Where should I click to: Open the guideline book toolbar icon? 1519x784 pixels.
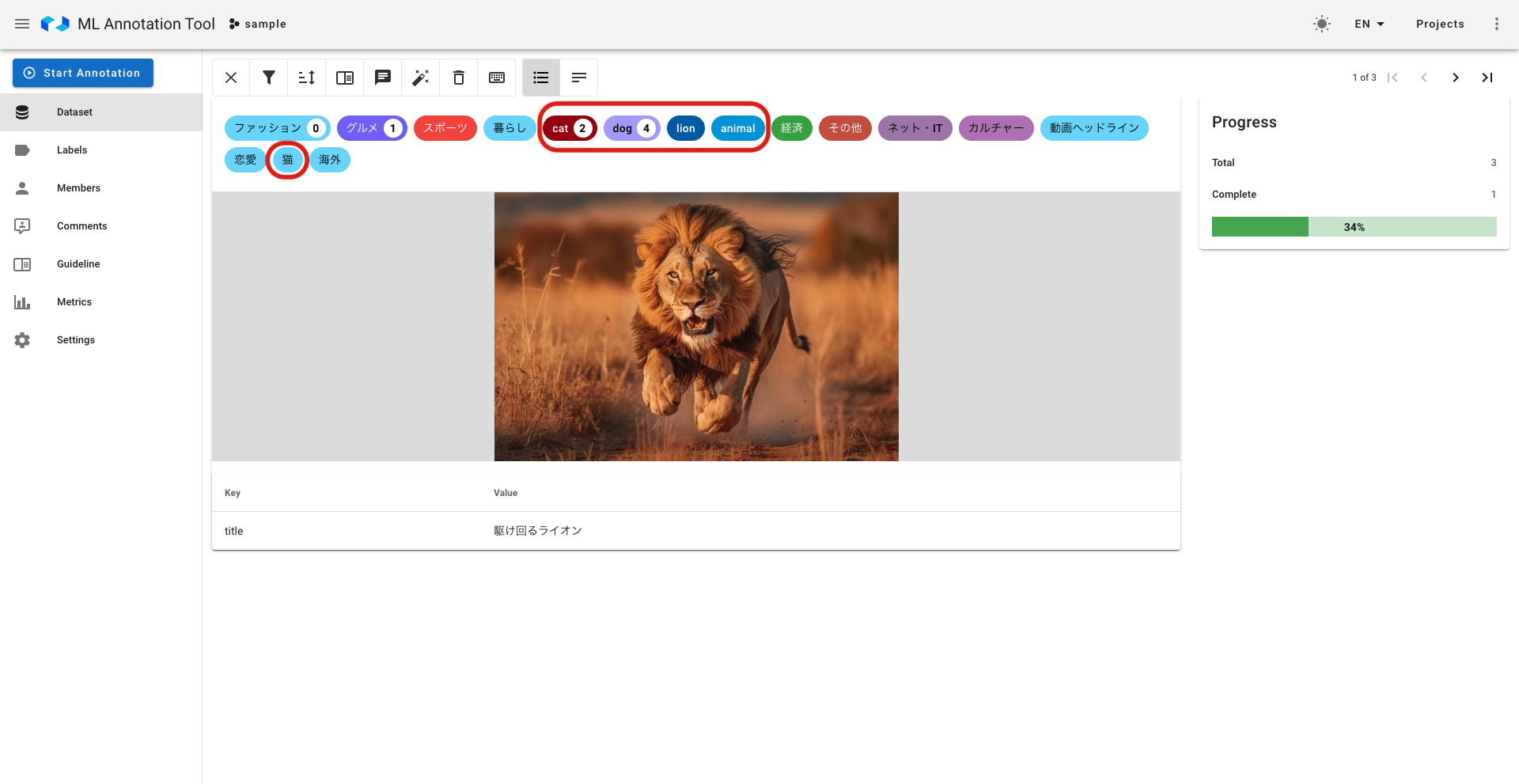pyautogui.click(x=345, y=78)
